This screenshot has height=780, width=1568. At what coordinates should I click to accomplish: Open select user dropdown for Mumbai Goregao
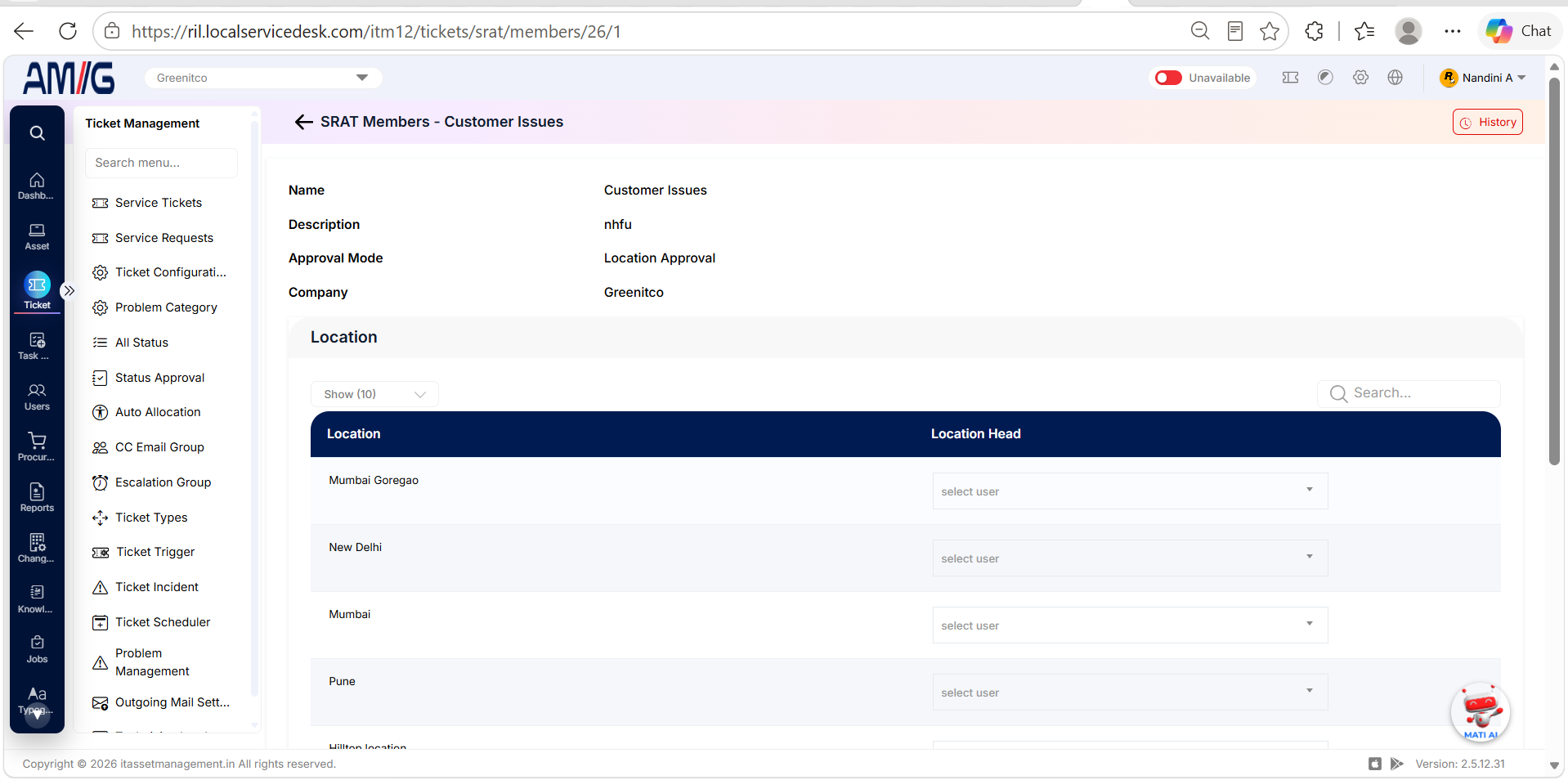tap(1130, 491)
